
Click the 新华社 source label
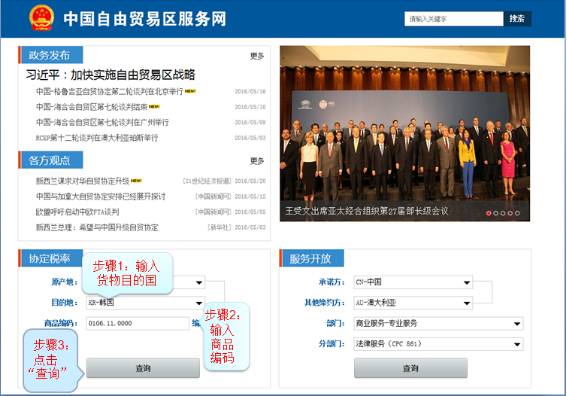pyautogui.click(x=219, y=227)
